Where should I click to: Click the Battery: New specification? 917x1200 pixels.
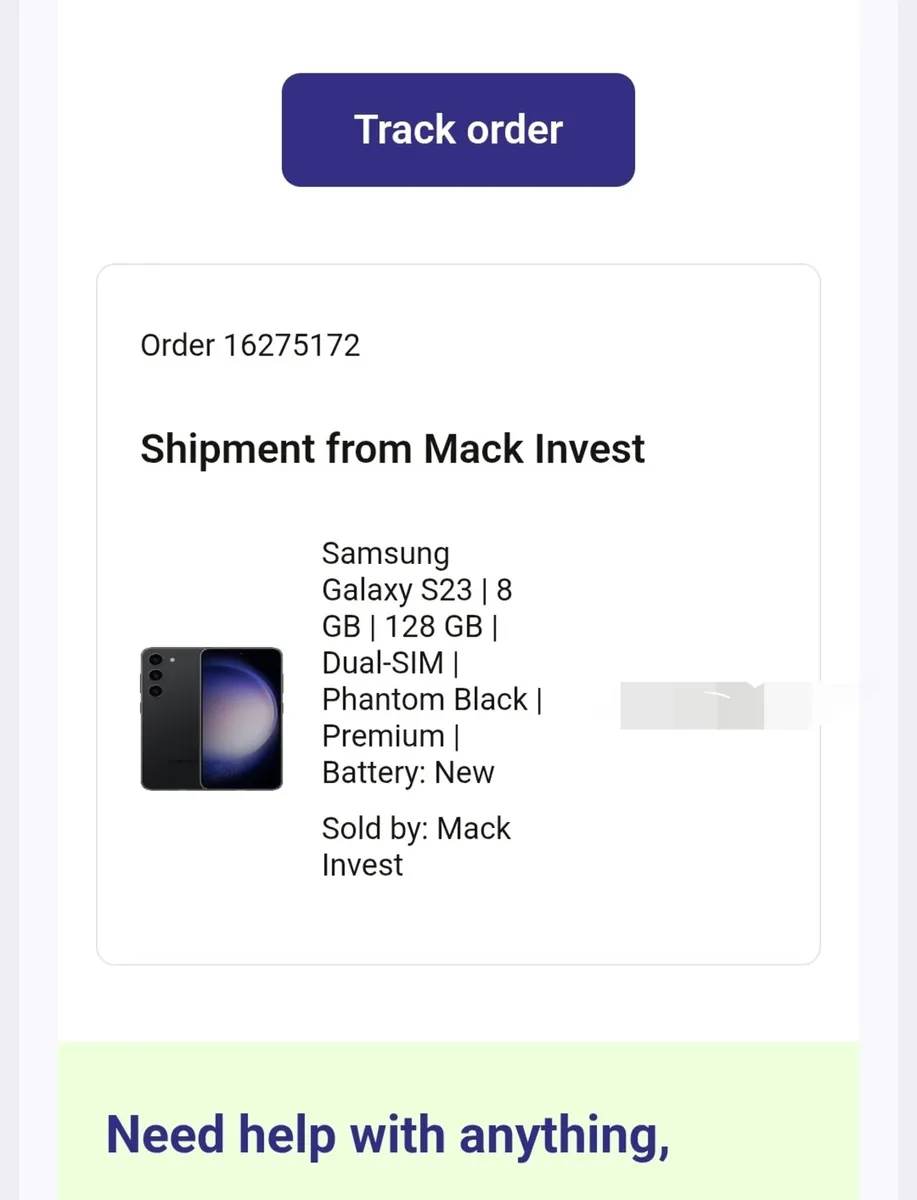point(408,773)
